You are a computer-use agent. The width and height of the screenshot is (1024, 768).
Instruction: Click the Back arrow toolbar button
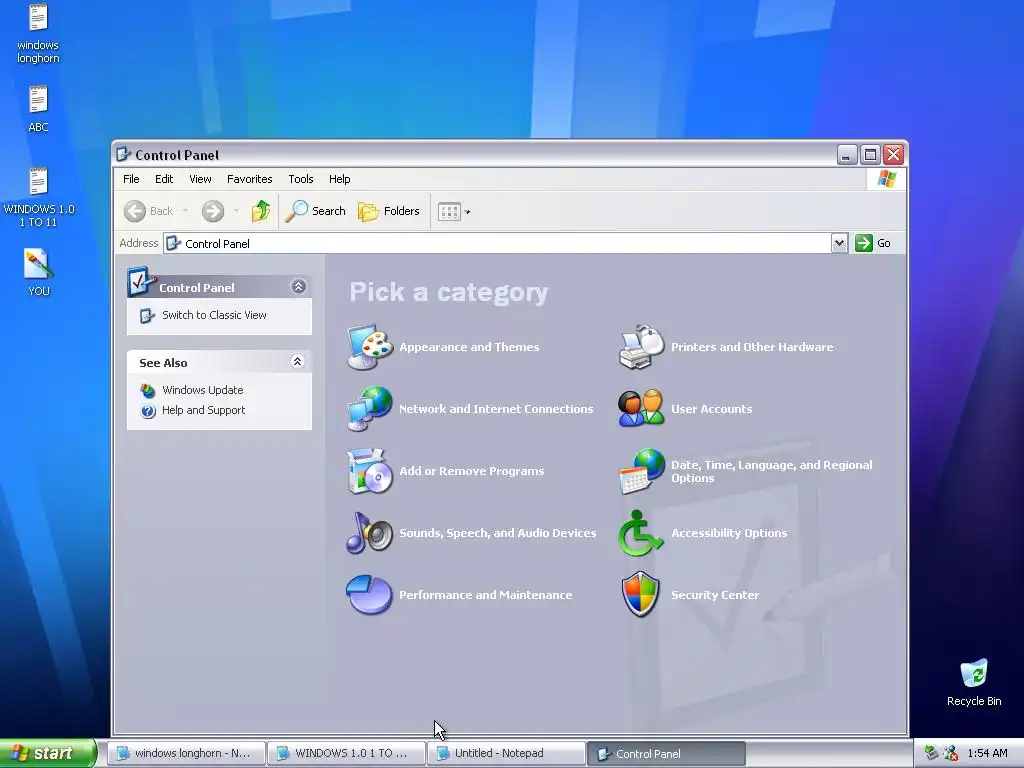[x=149, y=211]
